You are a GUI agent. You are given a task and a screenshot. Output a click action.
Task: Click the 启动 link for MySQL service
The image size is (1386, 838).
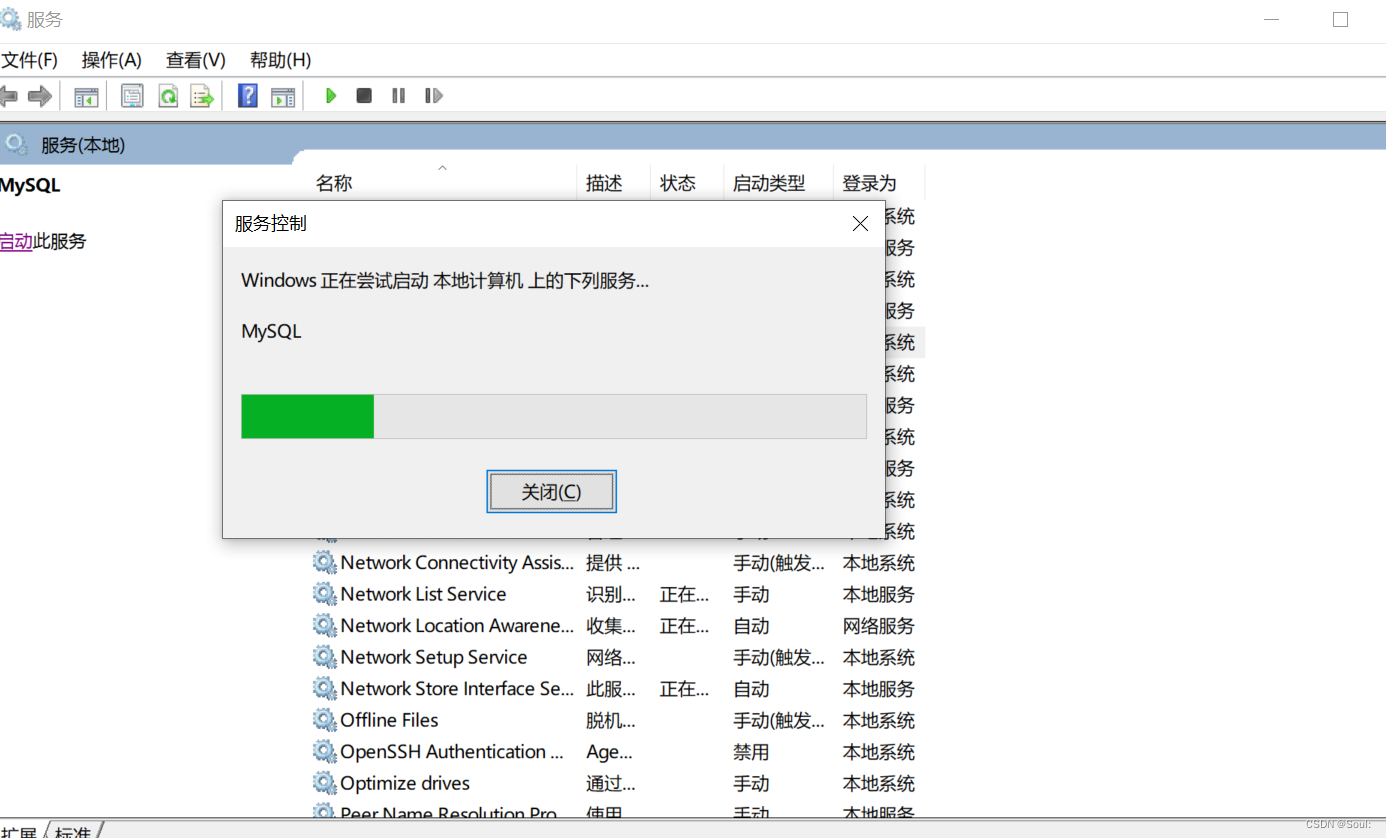[x=16, y=241]
